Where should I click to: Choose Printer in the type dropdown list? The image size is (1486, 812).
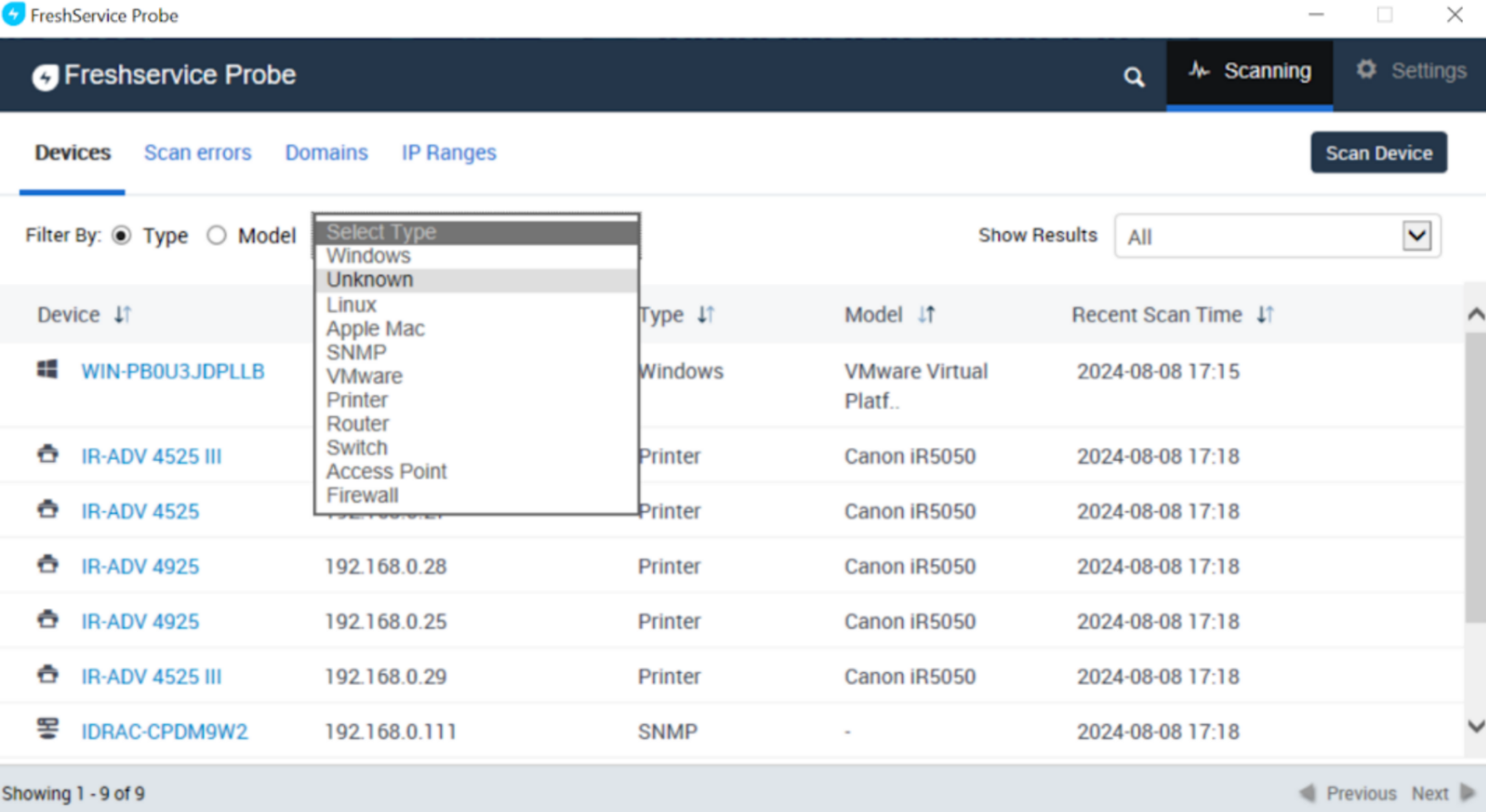[x=476, y=399]
